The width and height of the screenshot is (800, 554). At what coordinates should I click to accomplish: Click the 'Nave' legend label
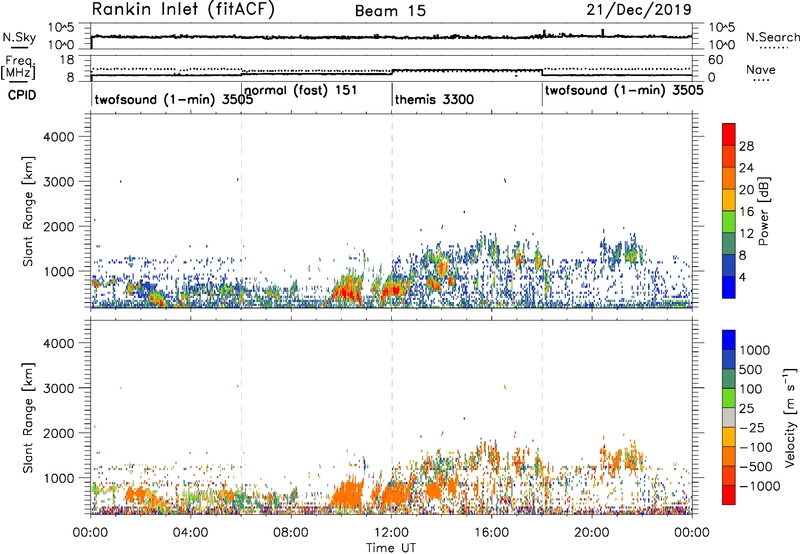point(761,70)
